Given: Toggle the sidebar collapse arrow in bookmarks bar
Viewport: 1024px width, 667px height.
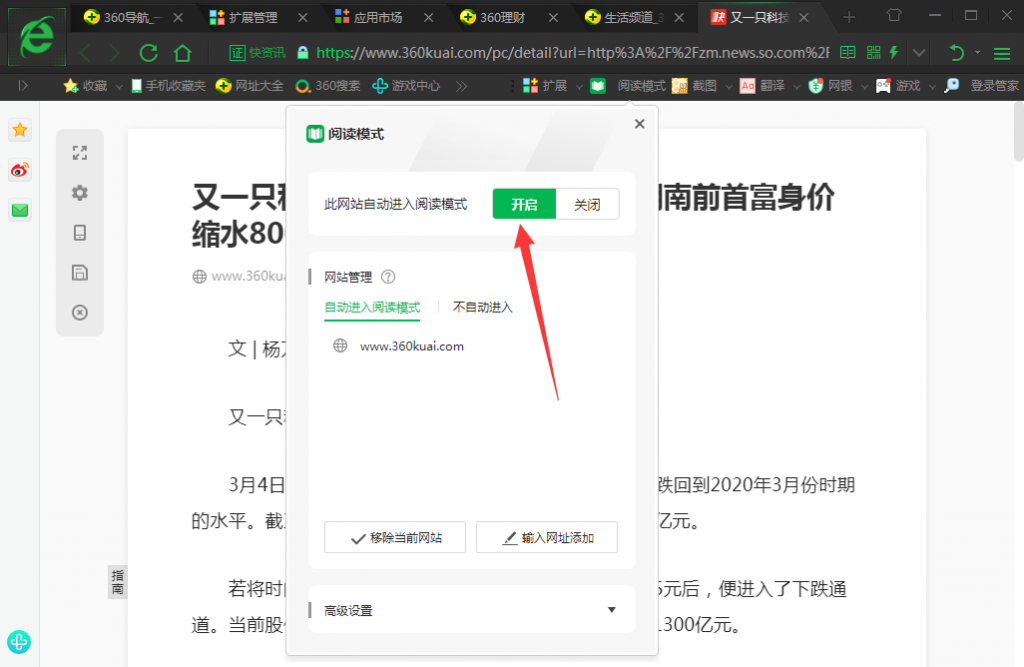Looking at the screenshot, I should coord(24,86).
